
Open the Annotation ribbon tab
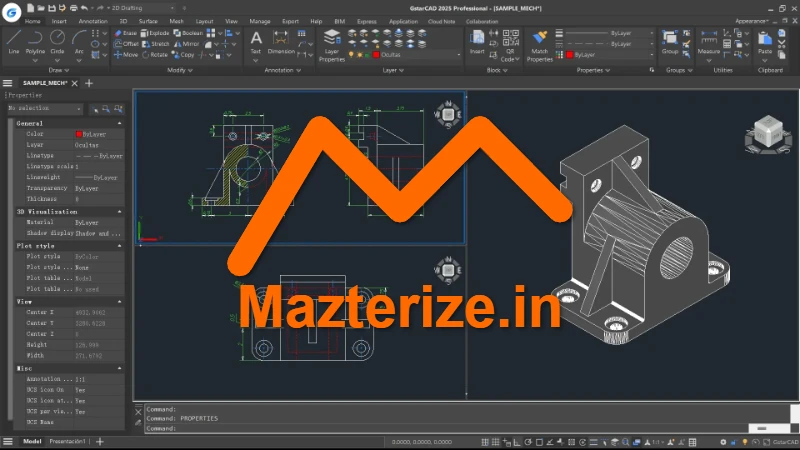click(x=93, y=21)
